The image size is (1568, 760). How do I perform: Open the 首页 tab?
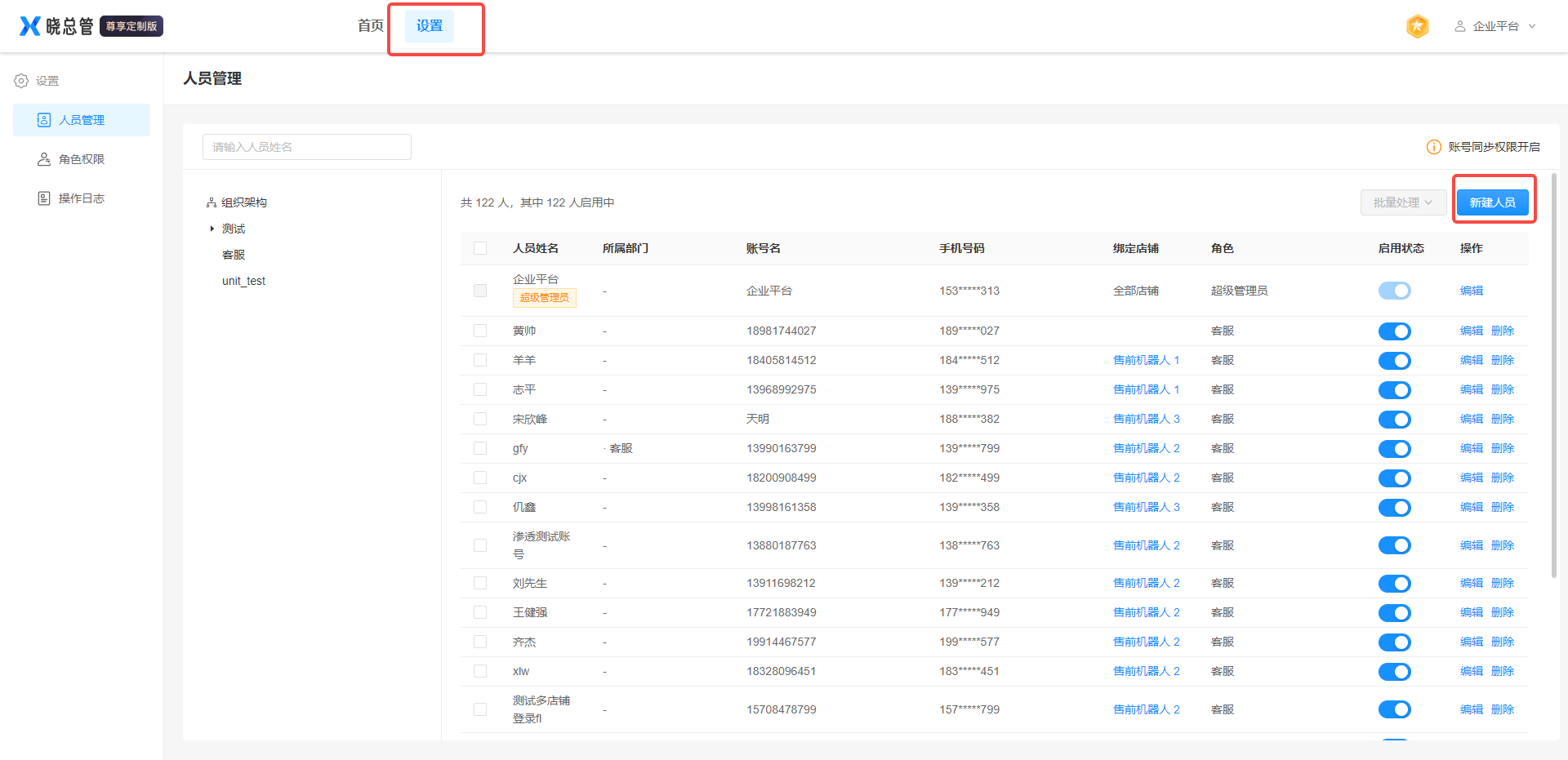click(x=371, y=26)
